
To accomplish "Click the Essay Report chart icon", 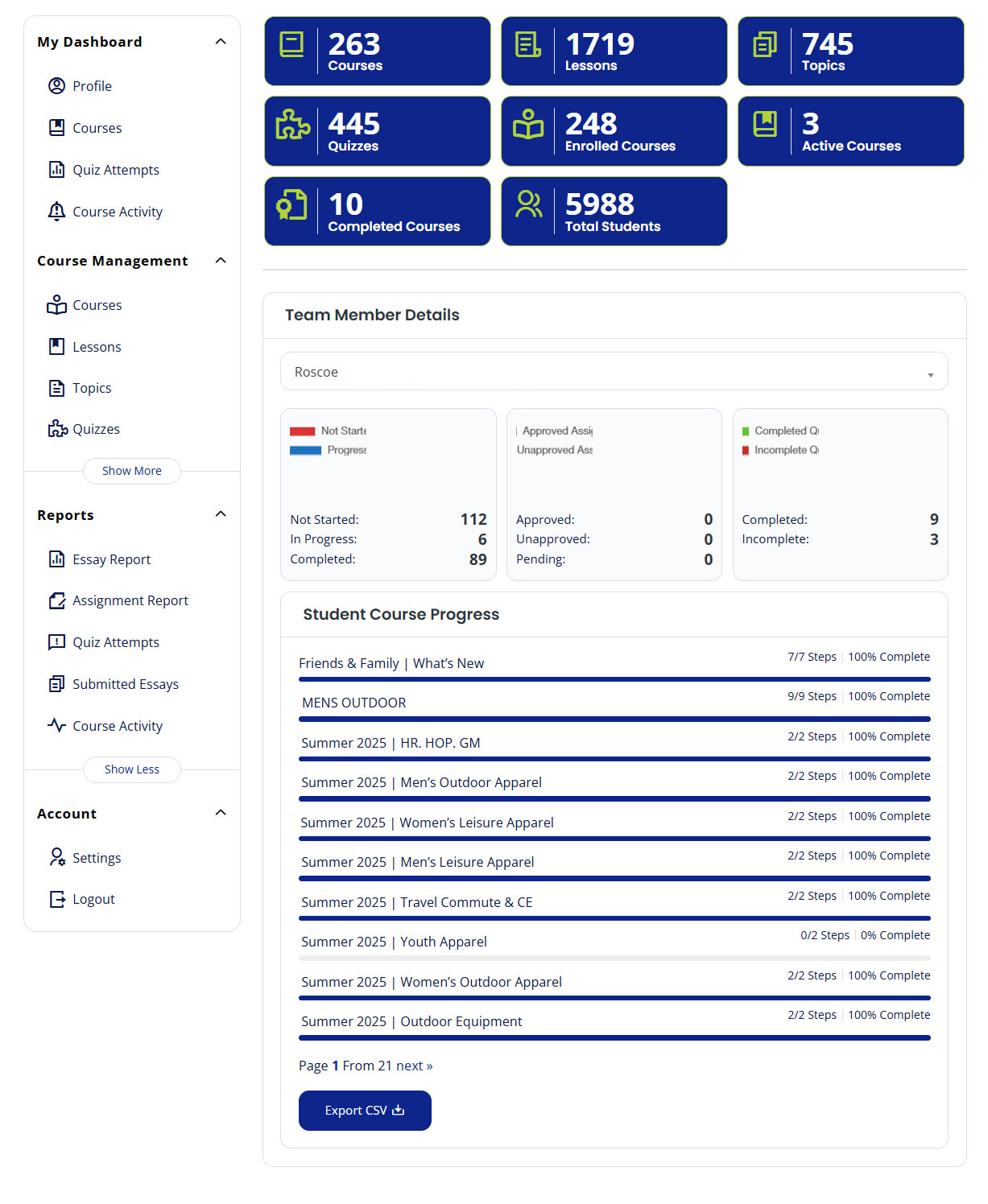I will click(56, 559).
